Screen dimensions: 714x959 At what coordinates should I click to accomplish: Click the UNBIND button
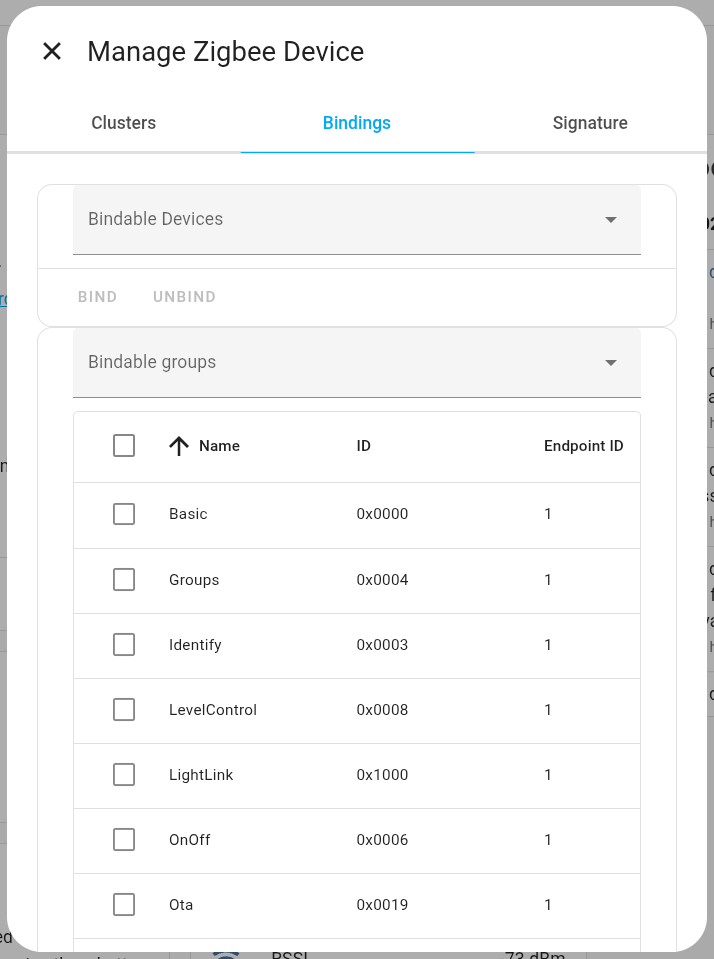tap(184, 297)
